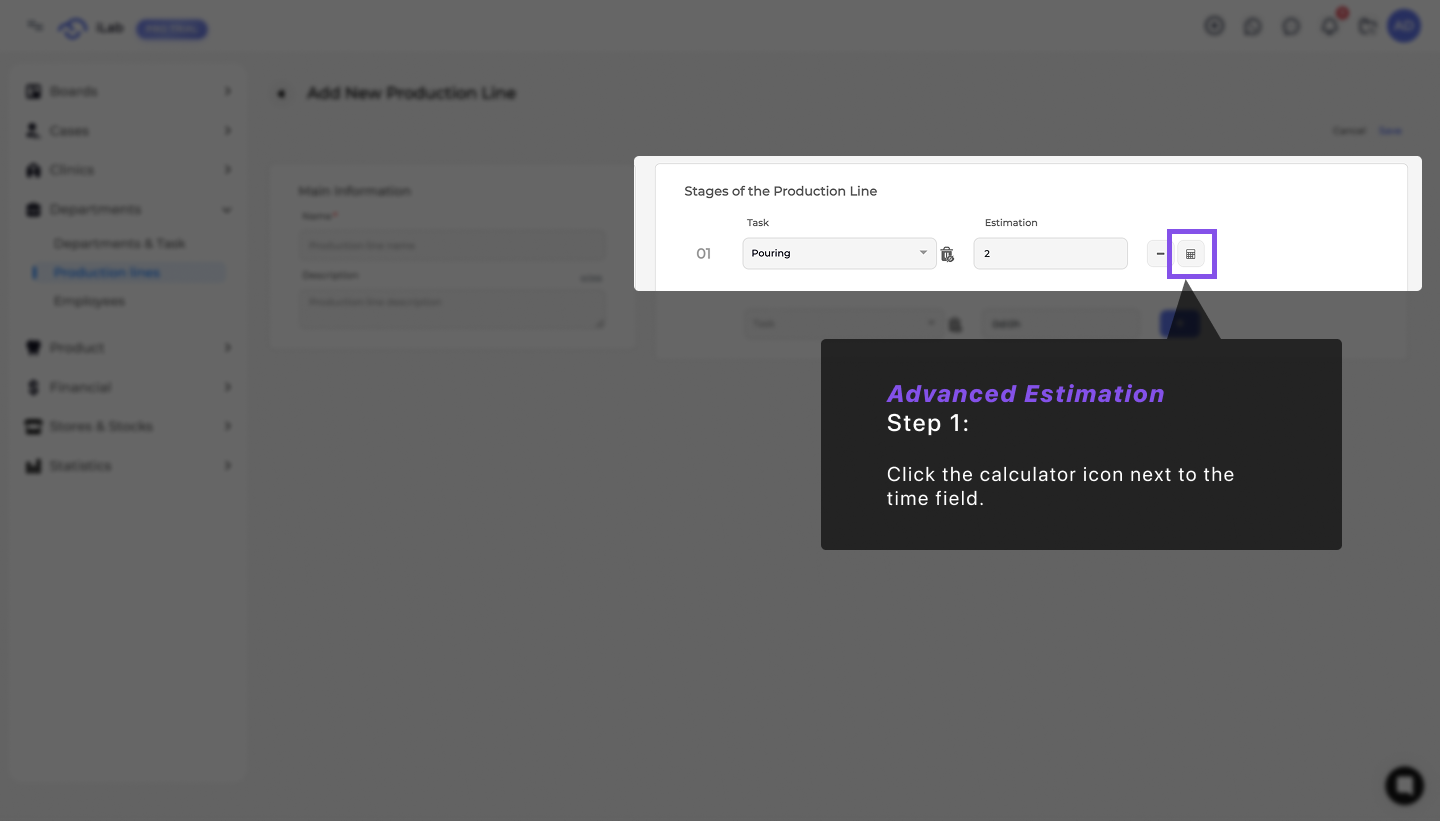Click the Save link at top right
The image size is (1440, 821).
click(1390, 131)
